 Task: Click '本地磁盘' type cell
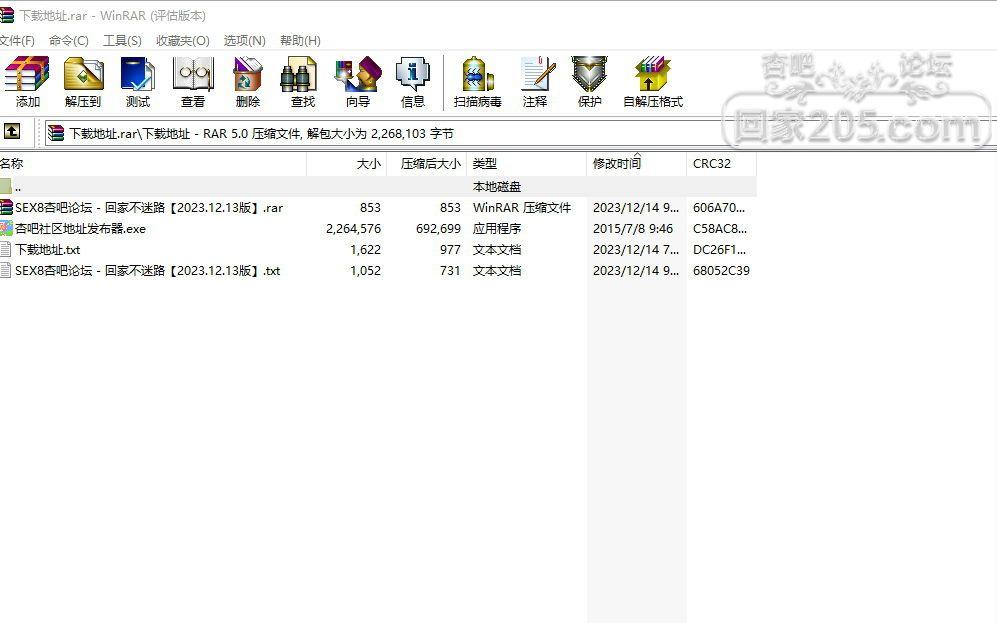coord(497,186)
